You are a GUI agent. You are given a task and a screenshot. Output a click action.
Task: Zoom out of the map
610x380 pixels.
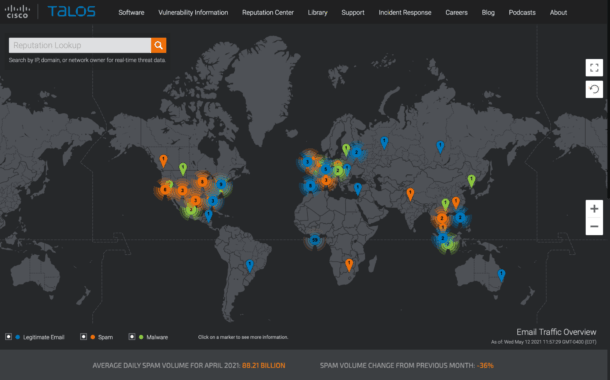click(x=594, y=226)
